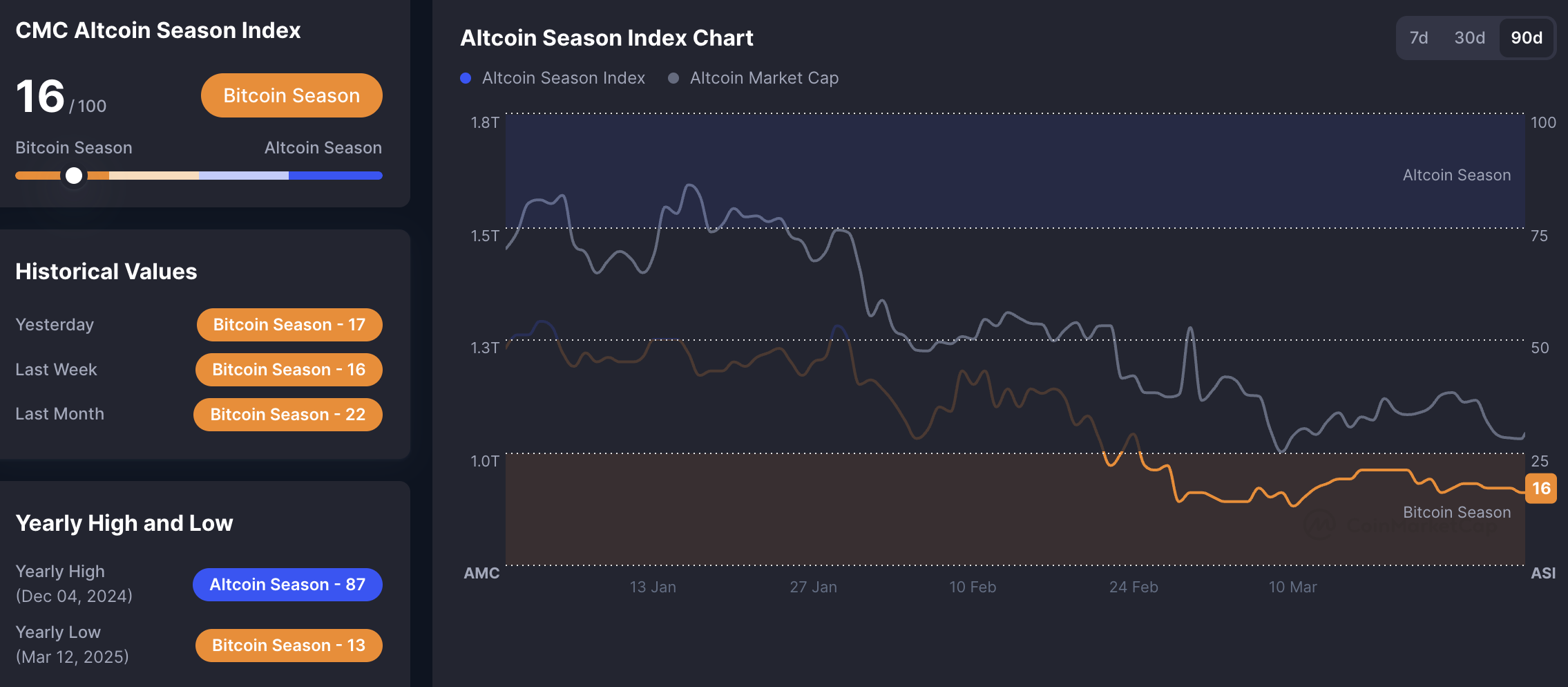Select the 90d chart range
The height and width of the screenshot is (687, 1568).
(1526, 38)
